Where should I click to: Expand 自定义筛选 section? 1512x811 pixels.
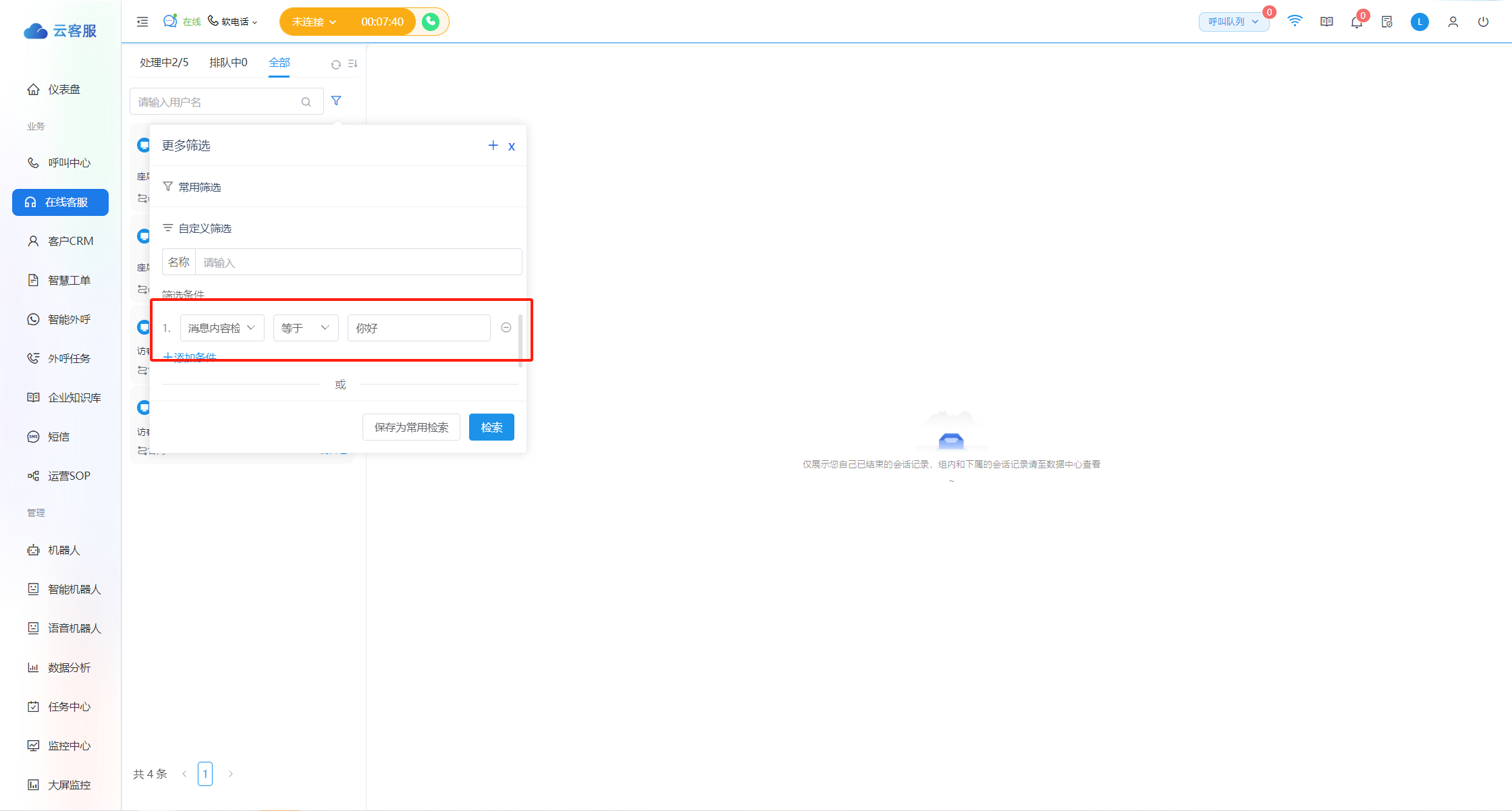tap(197, 228)
